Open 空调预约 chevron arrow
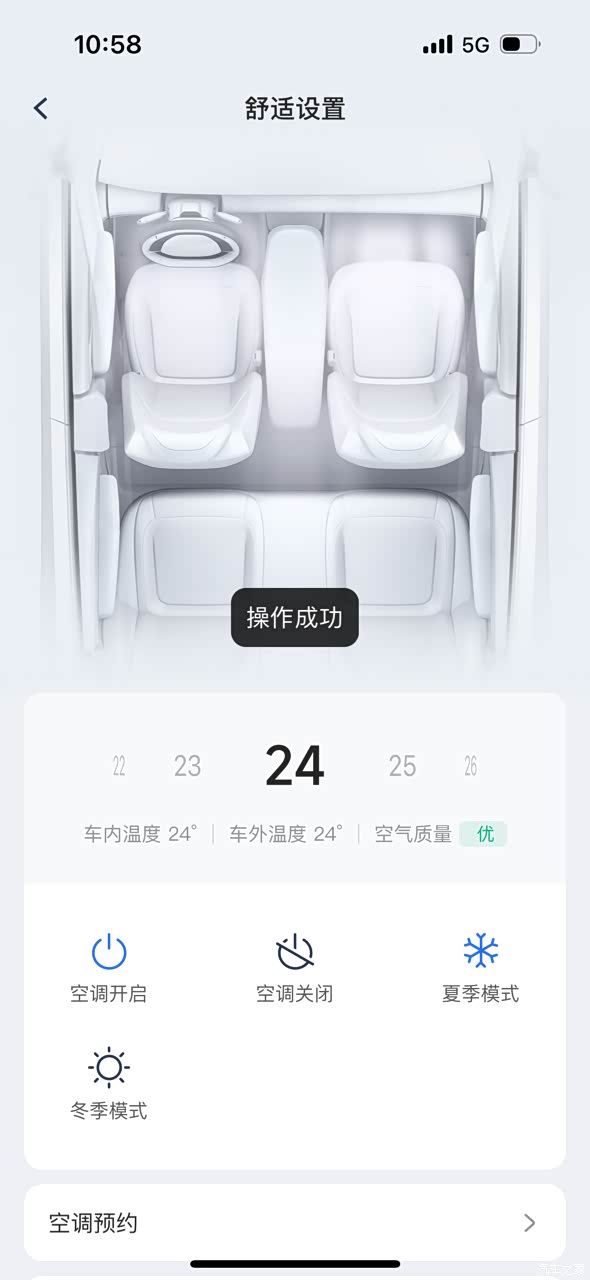590x1280 pixels. coord(530,1223)
